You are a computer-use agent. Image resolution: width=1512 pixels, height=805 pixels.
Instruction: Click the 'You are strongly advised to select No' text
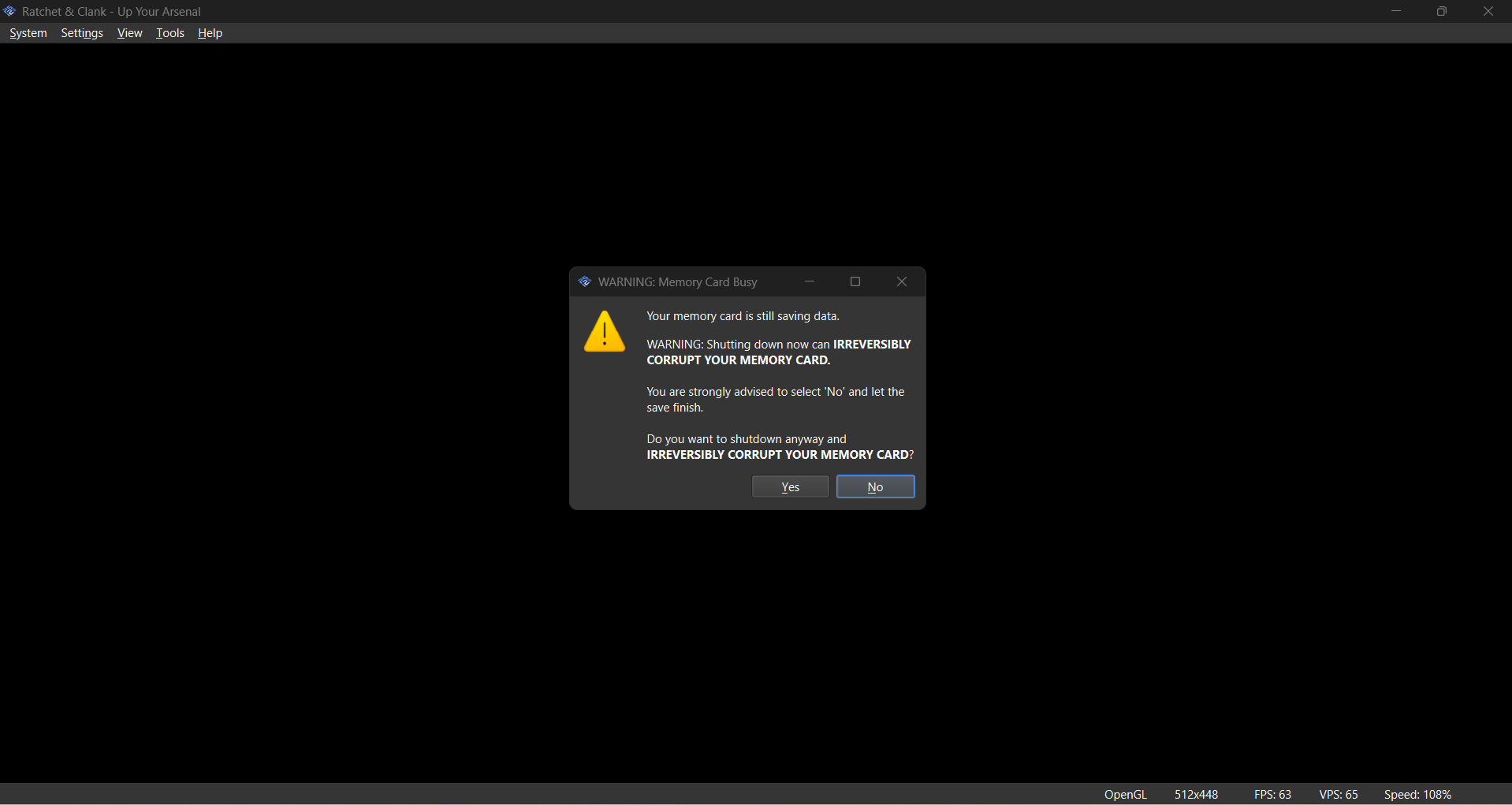(x=776, y=400)
